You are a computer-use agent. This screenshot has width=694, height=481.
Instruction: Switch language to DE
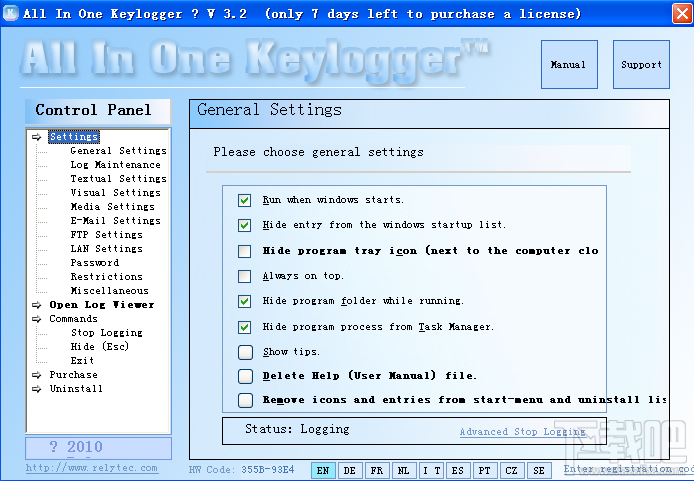pyautogui.click(x=350, y=470)
